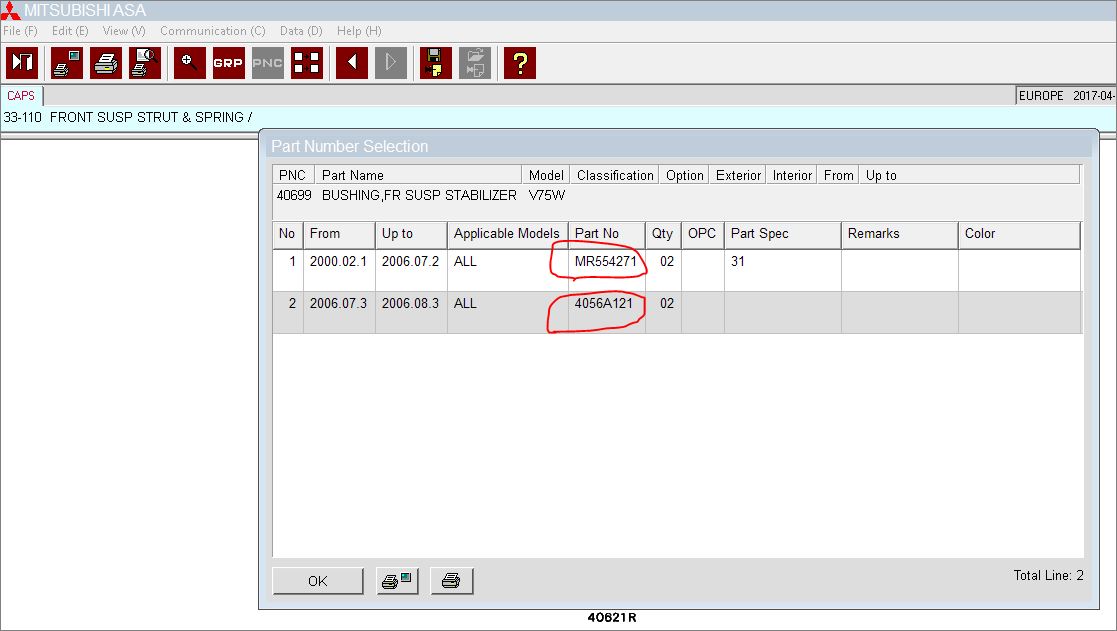Select the CAPS tab
Viewport: 1117px width, 631px height.
pos(21,96)
